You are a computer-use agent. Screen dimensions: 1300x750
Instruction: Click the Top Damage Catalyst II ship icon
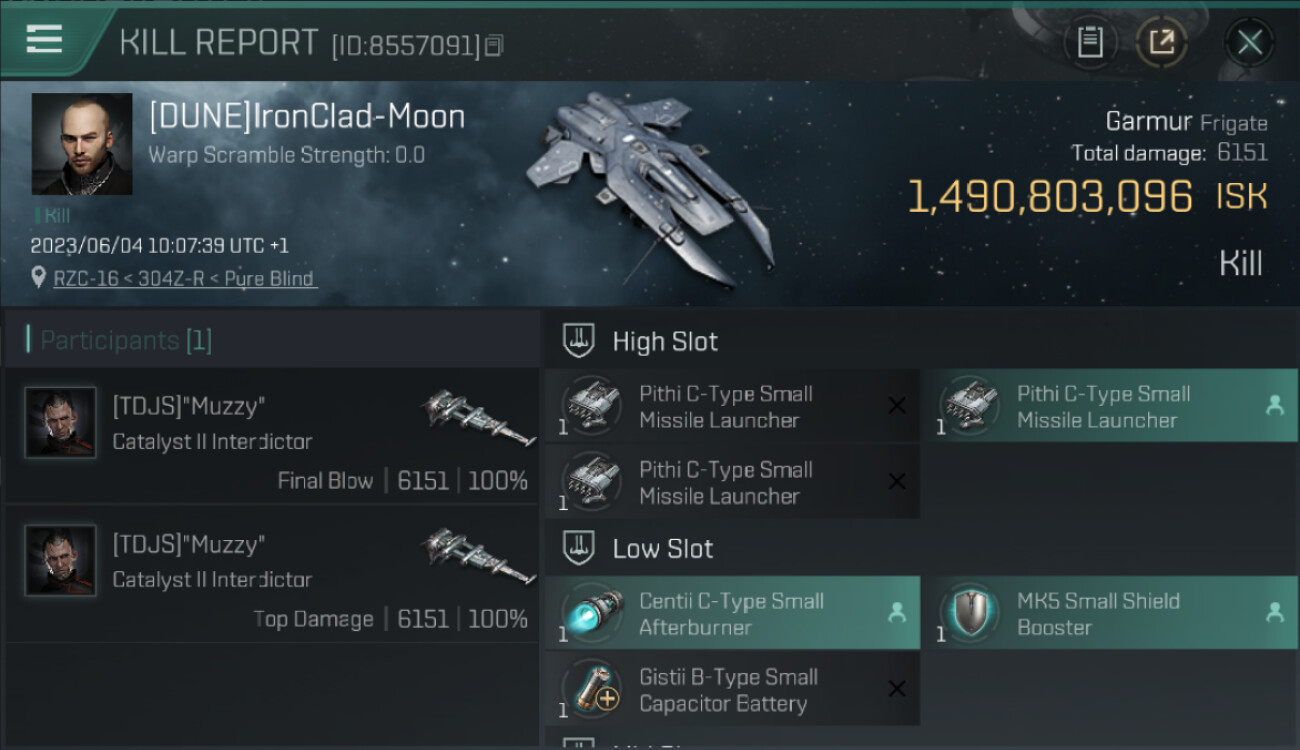click(x=472, y=558)
